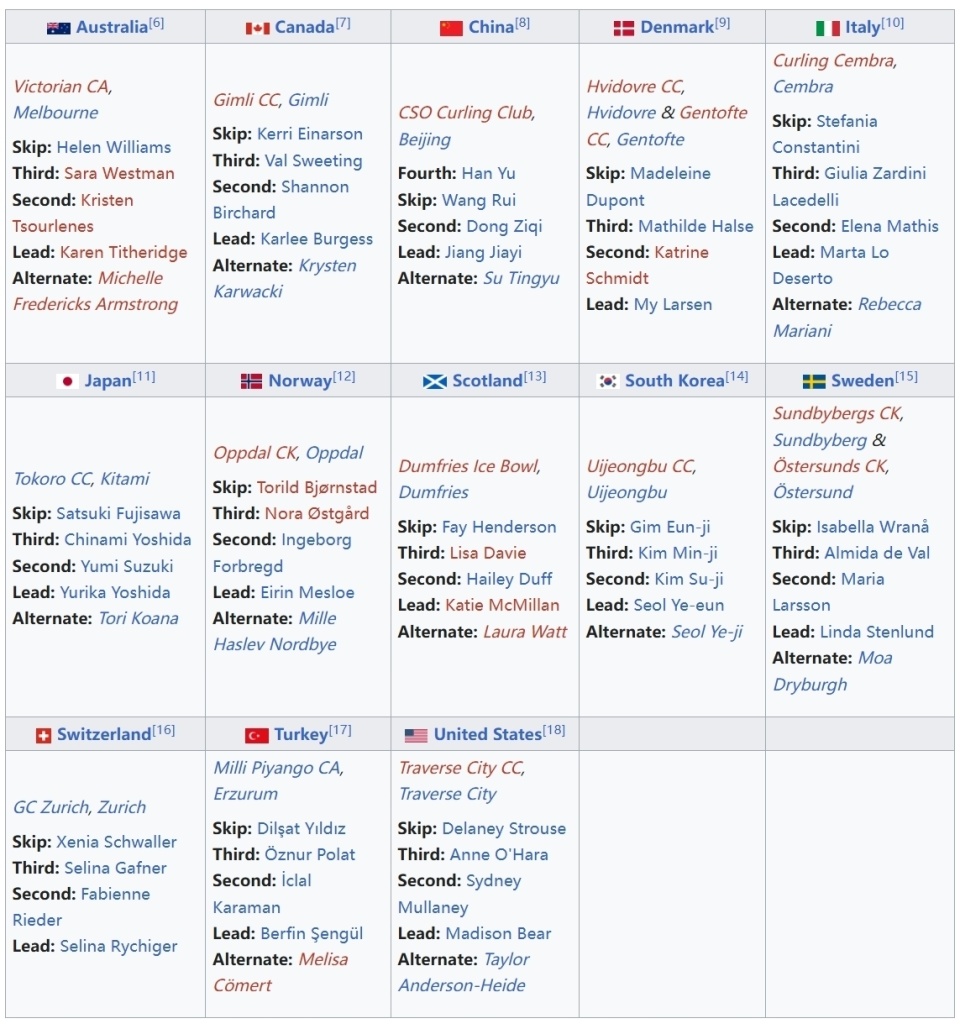Click the Denmark flag icon

(624, 28)
